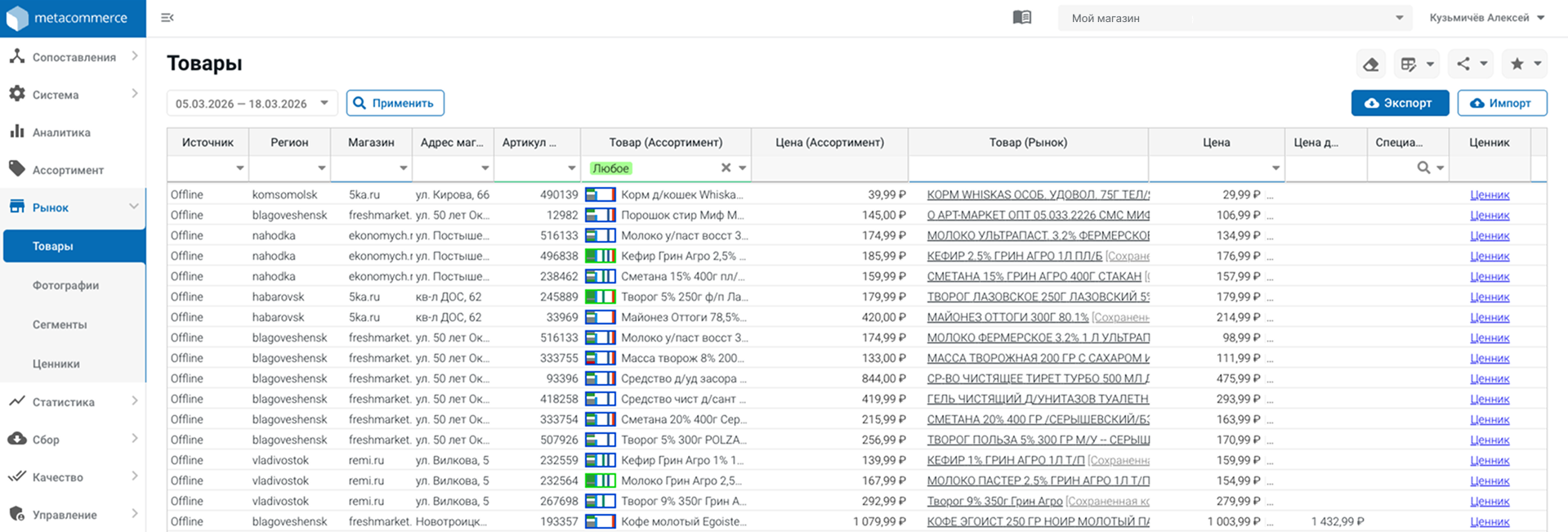Click the Товар (Рынок) filter field
The height and width of the screenshot is (532, 1568).
[1027, 168]
